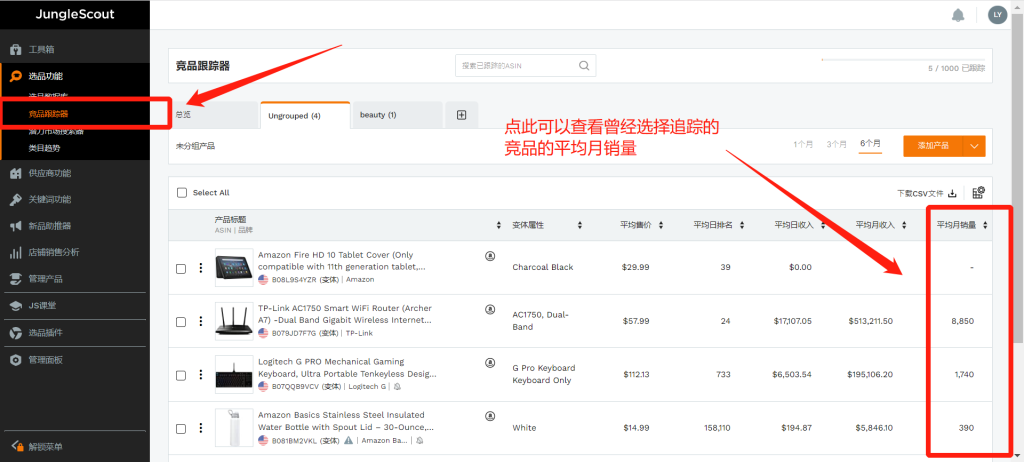Open three-dot menu for Logitech keyboard row
This screenshot has height=462, width=1024.
(200, 375)
